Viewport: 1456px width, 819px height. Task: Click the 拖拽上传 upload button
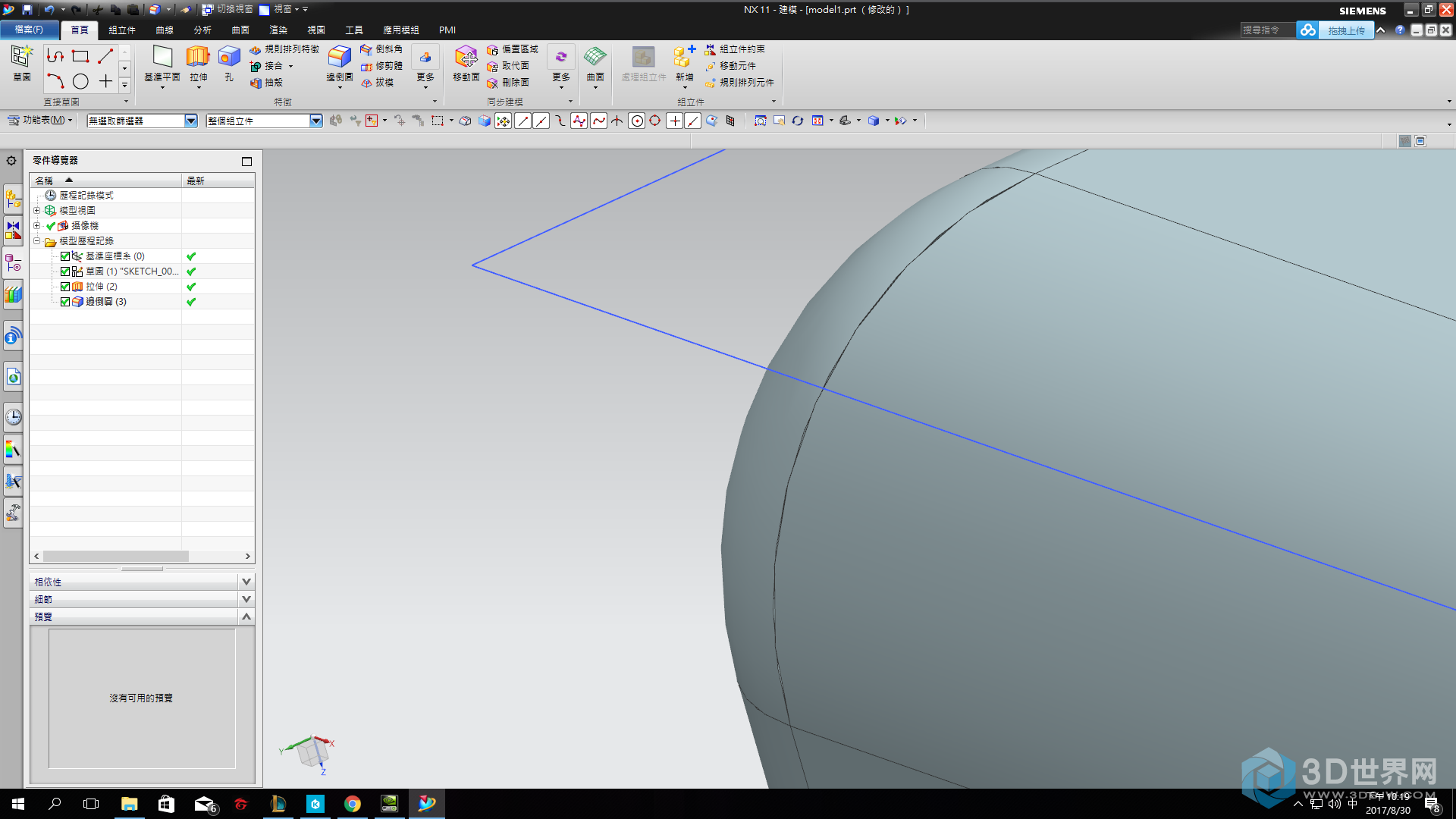(x=1346, y=30)
